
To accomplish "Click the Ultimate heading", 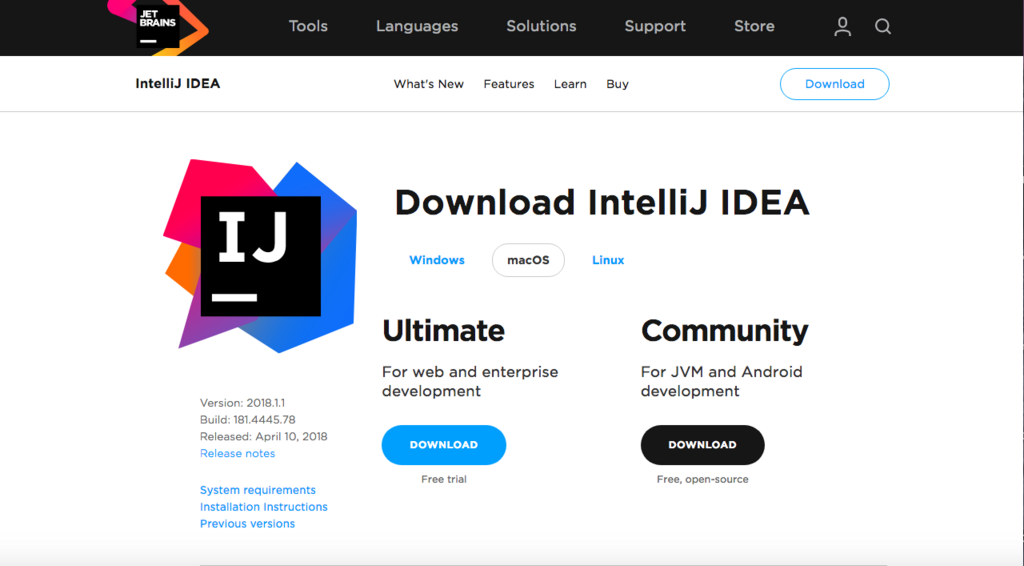I will point(443,330).
